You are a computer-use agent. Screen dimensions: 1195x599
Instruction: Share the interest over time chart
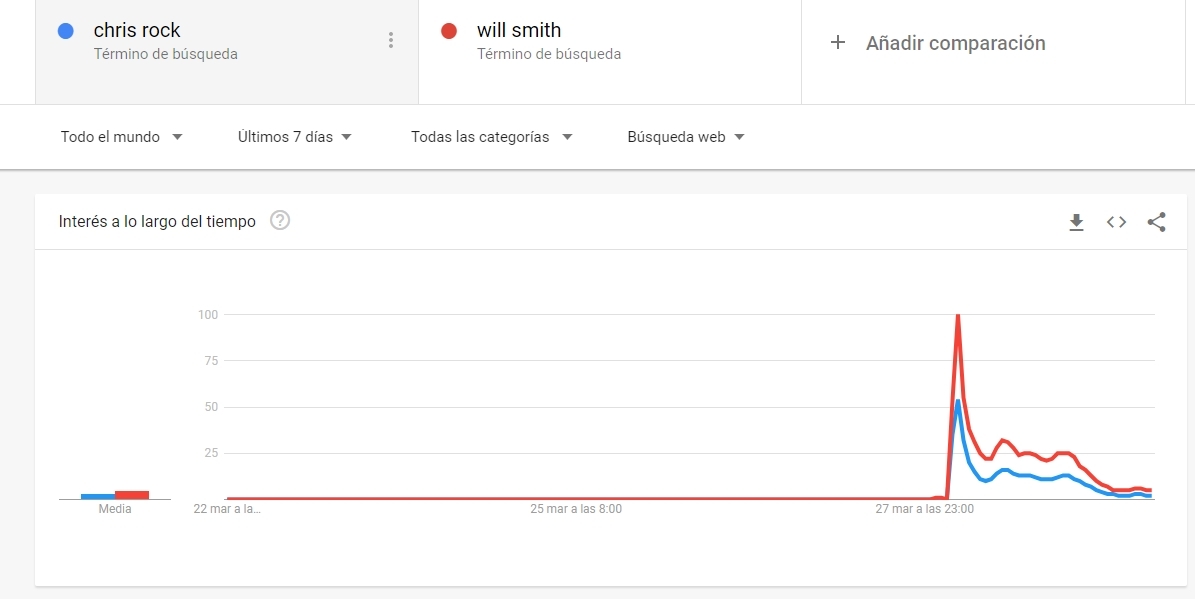point(1156,222)
